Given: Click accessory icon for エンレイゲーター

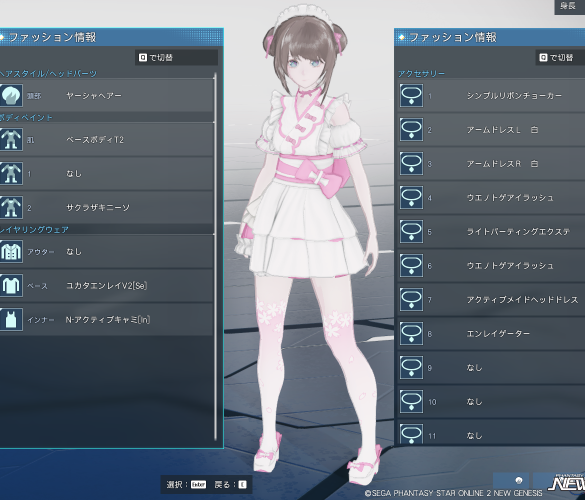Looking at the screenshot, I should click(411, 333).
